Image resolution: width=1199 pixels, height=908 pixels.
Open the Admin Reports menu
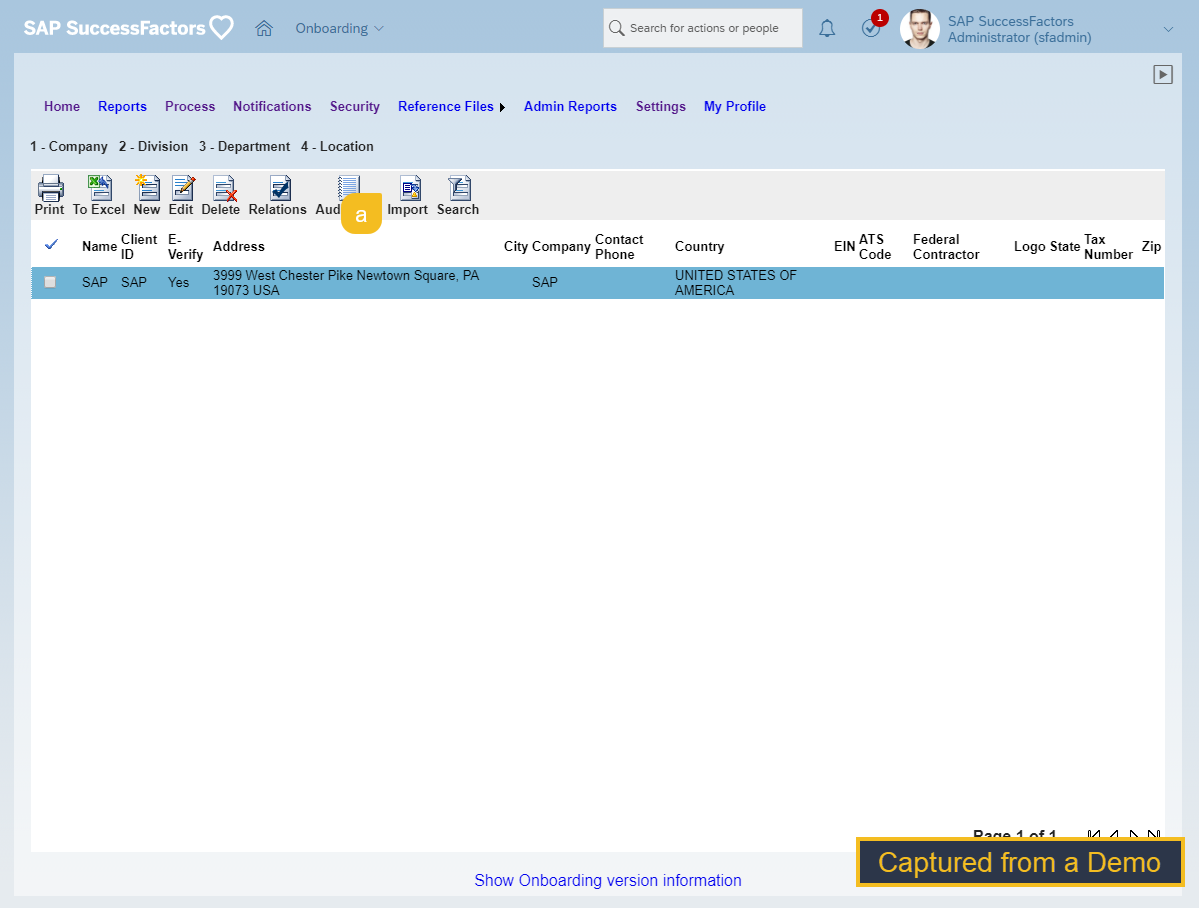click(x=570, y=106)
